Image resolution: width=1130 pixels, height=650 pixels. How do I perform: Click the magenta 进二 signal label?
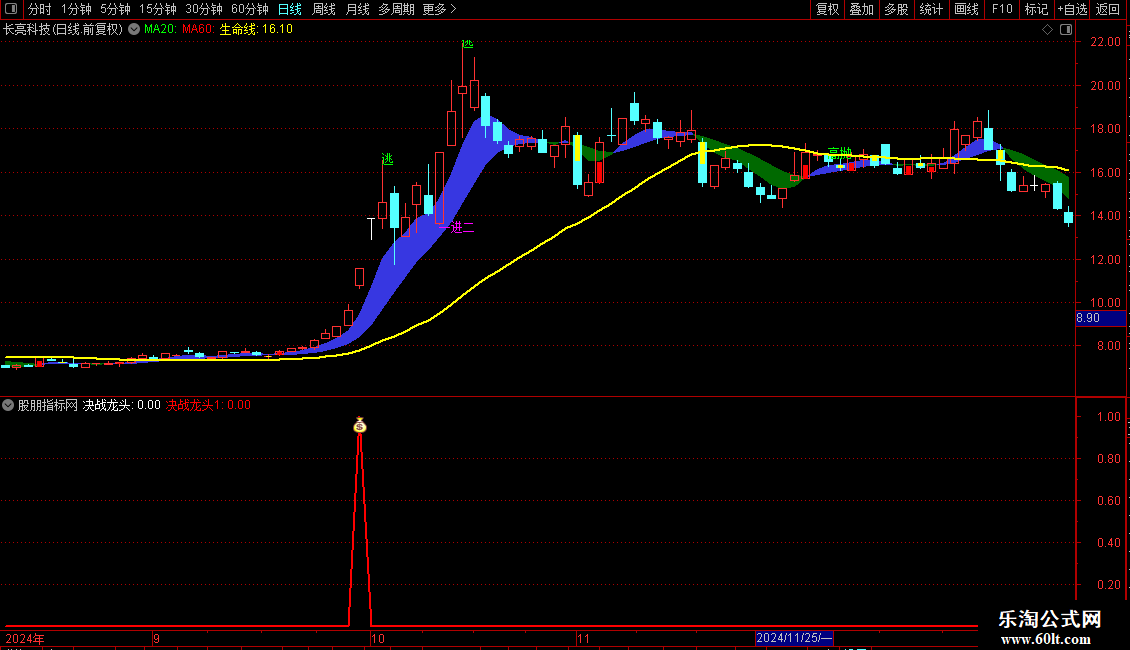coord(461,228)
